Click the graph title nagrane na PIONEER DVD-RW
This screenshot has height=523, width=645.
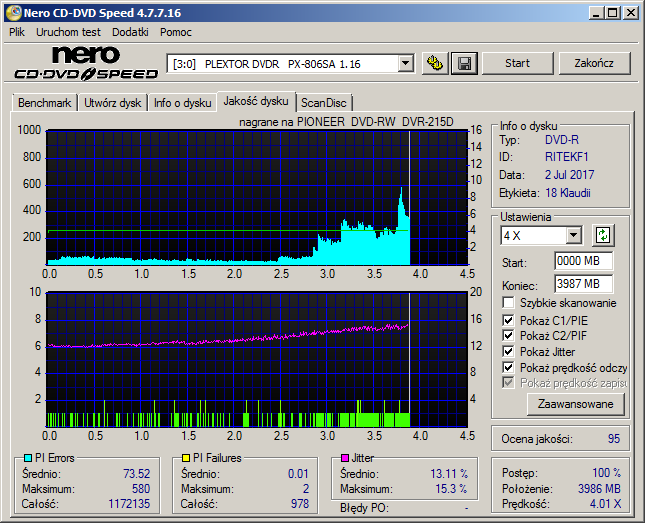(x=346, y=122)
